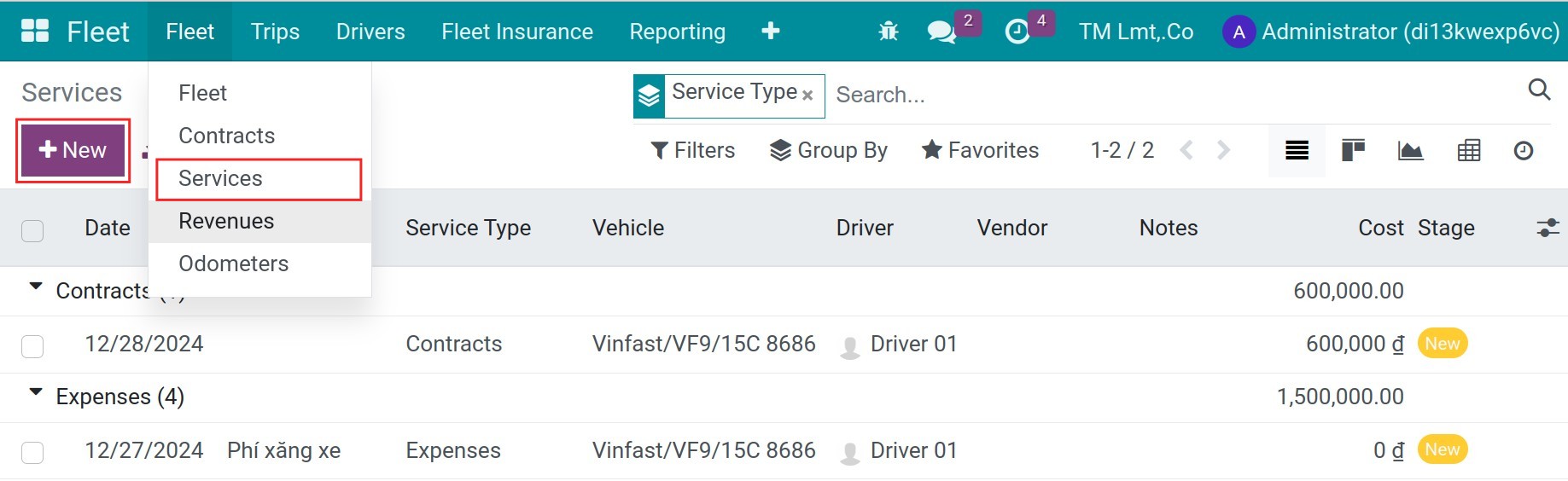Click the New stage badge on 600,000 row
Screen dimensions: 1568x481
click(1443, 344)
